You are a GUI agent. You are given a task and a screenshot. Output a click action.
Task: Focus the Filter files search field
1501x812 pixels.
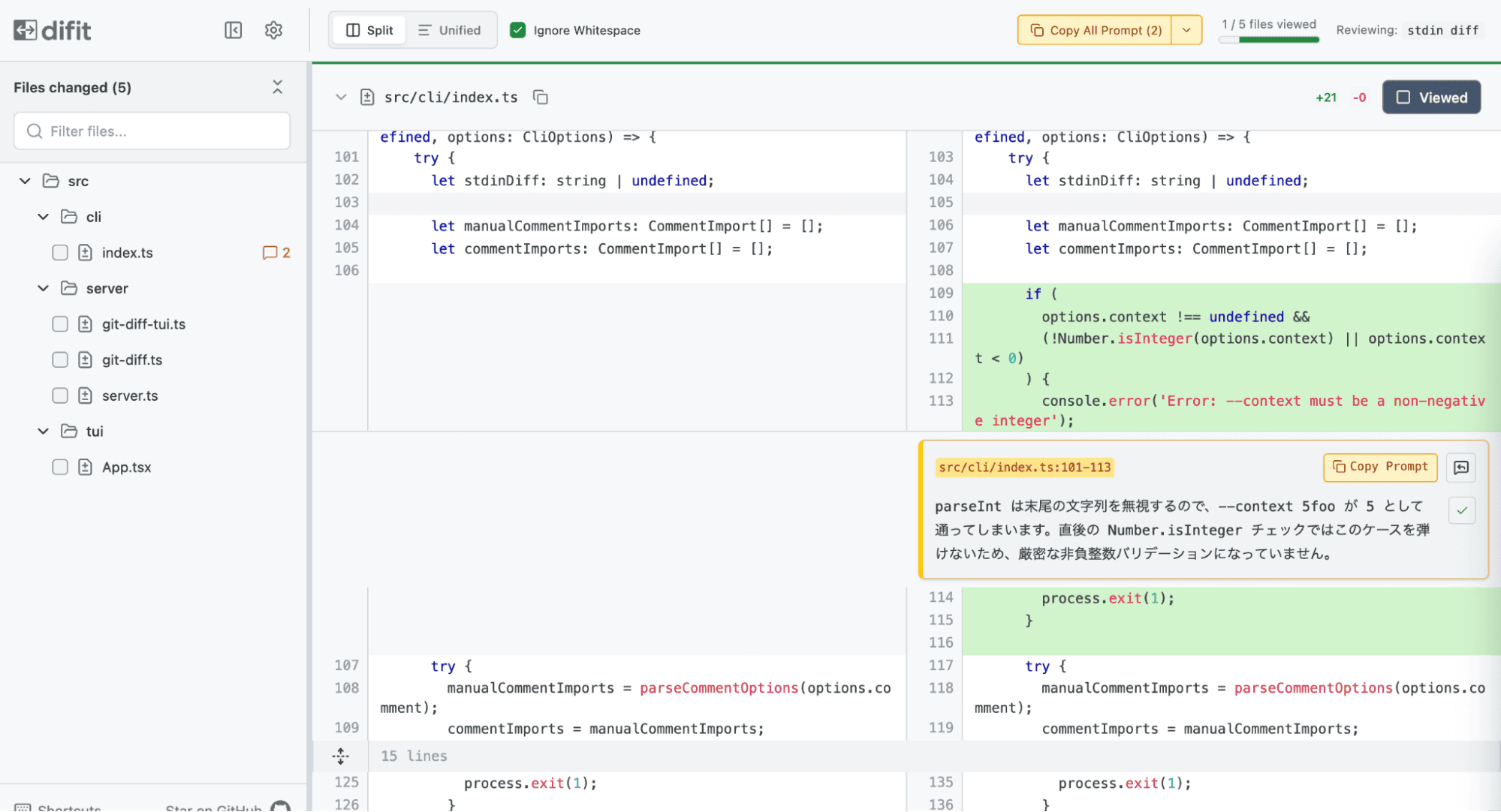point(152,131)
